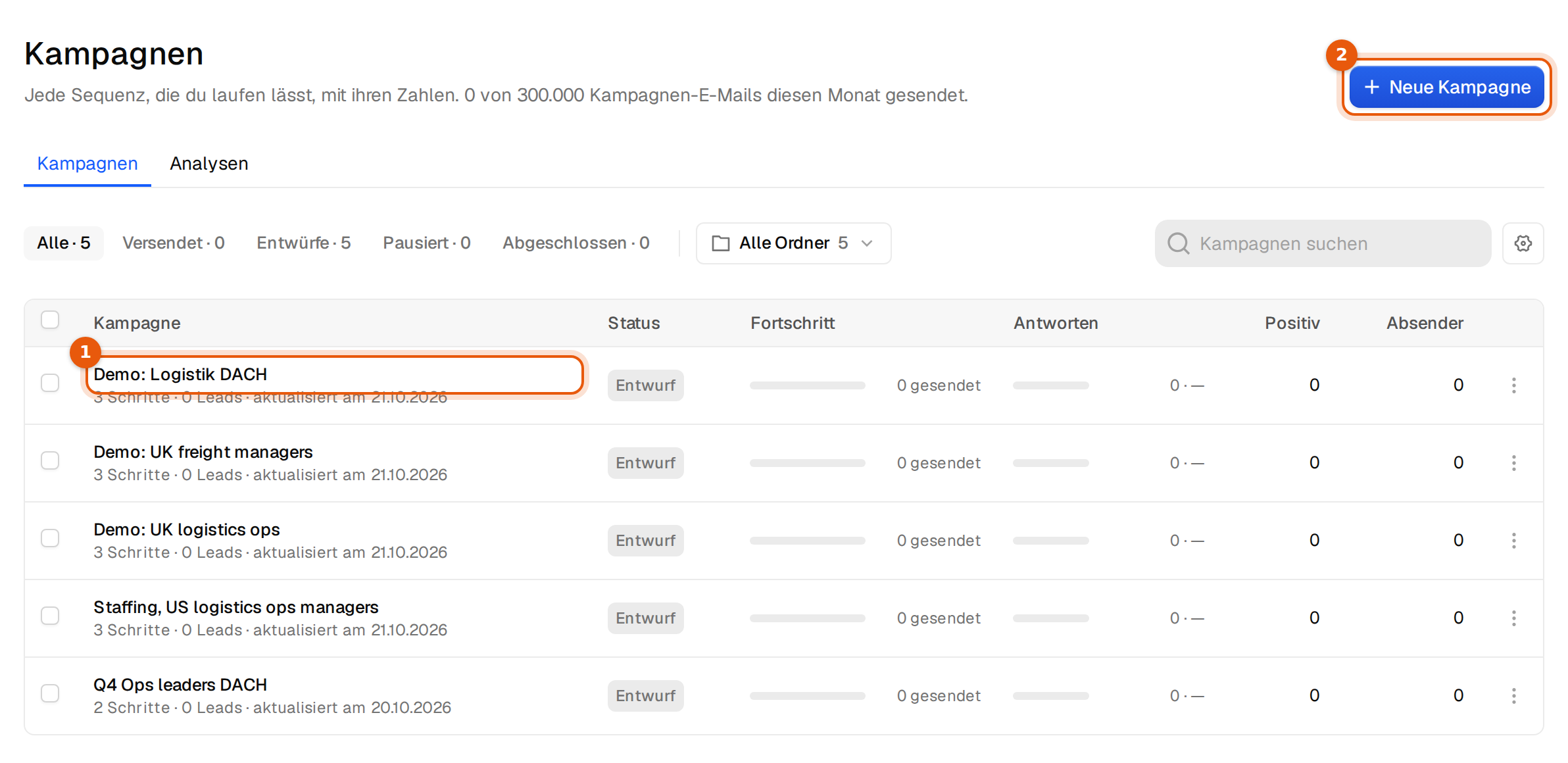Click '0 gesendet' in the Demo: UK logistics ops row
The image size is (1568, 763).
(939, 541)
